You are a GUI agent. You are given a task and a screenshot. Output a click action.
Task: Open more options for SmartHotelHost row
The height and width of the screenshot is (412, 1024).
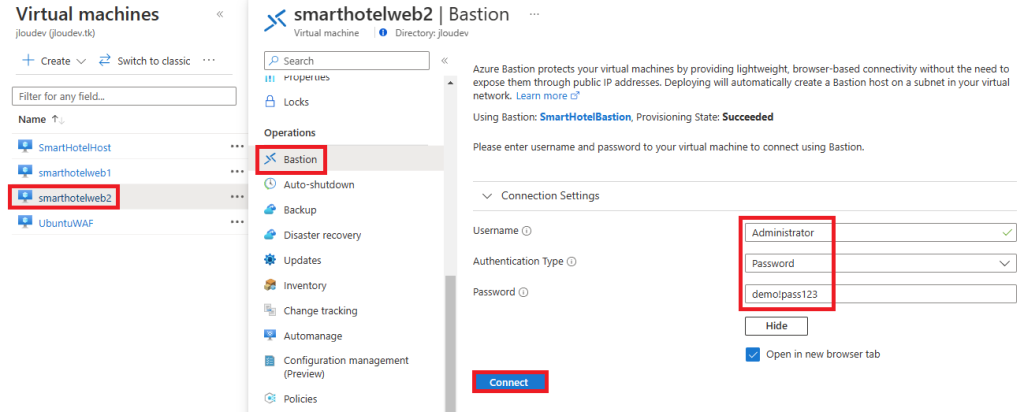coord(237,146)
